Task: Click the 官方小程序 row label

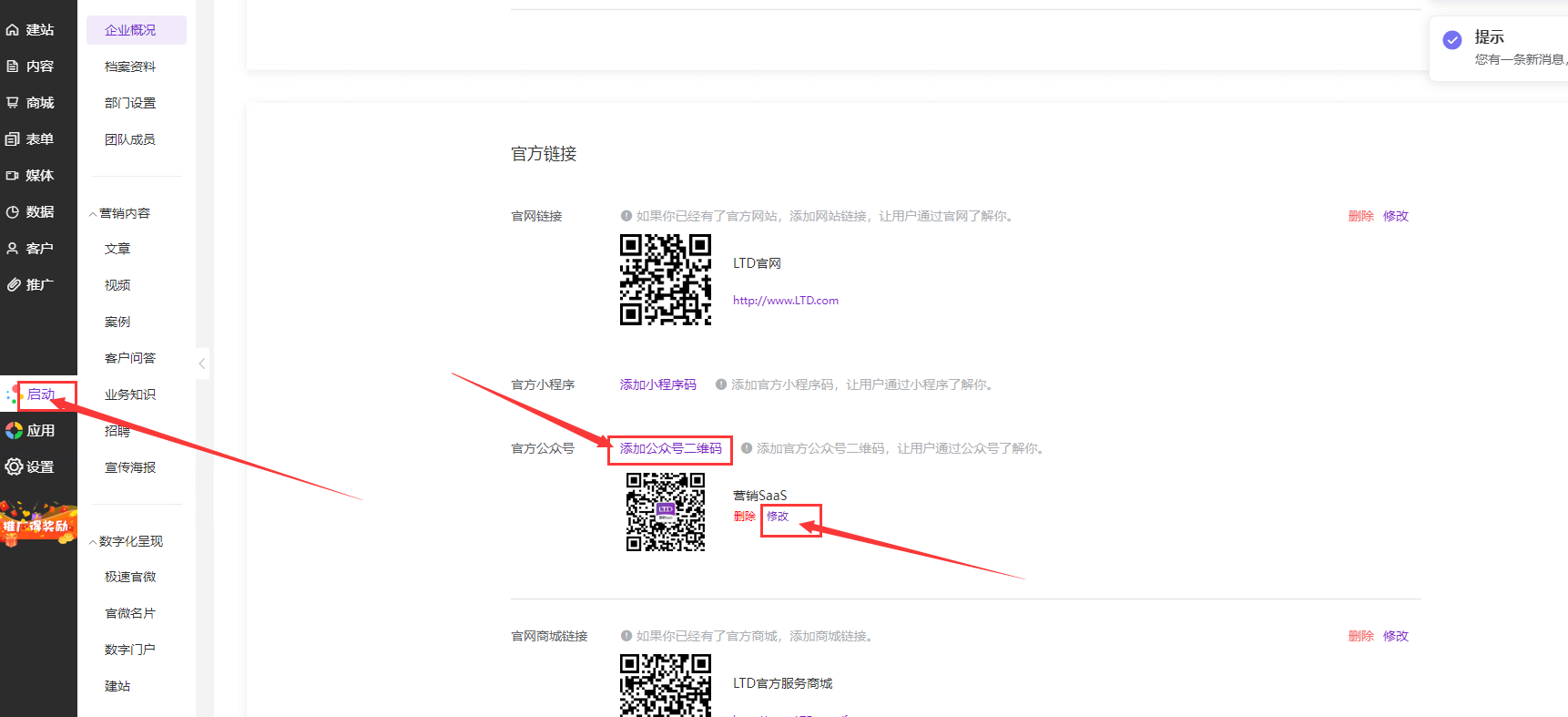Action: 543,384
